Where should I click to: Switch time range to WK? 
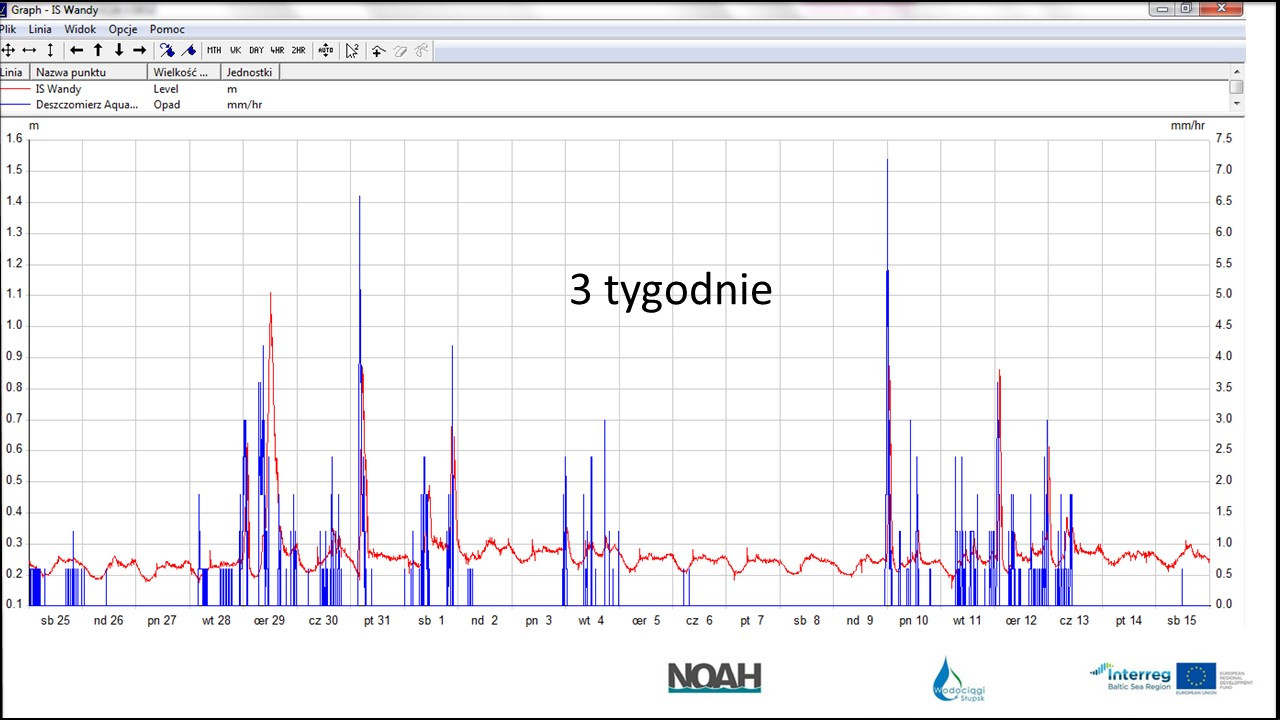pyautogui.click(x=235, y=50)
